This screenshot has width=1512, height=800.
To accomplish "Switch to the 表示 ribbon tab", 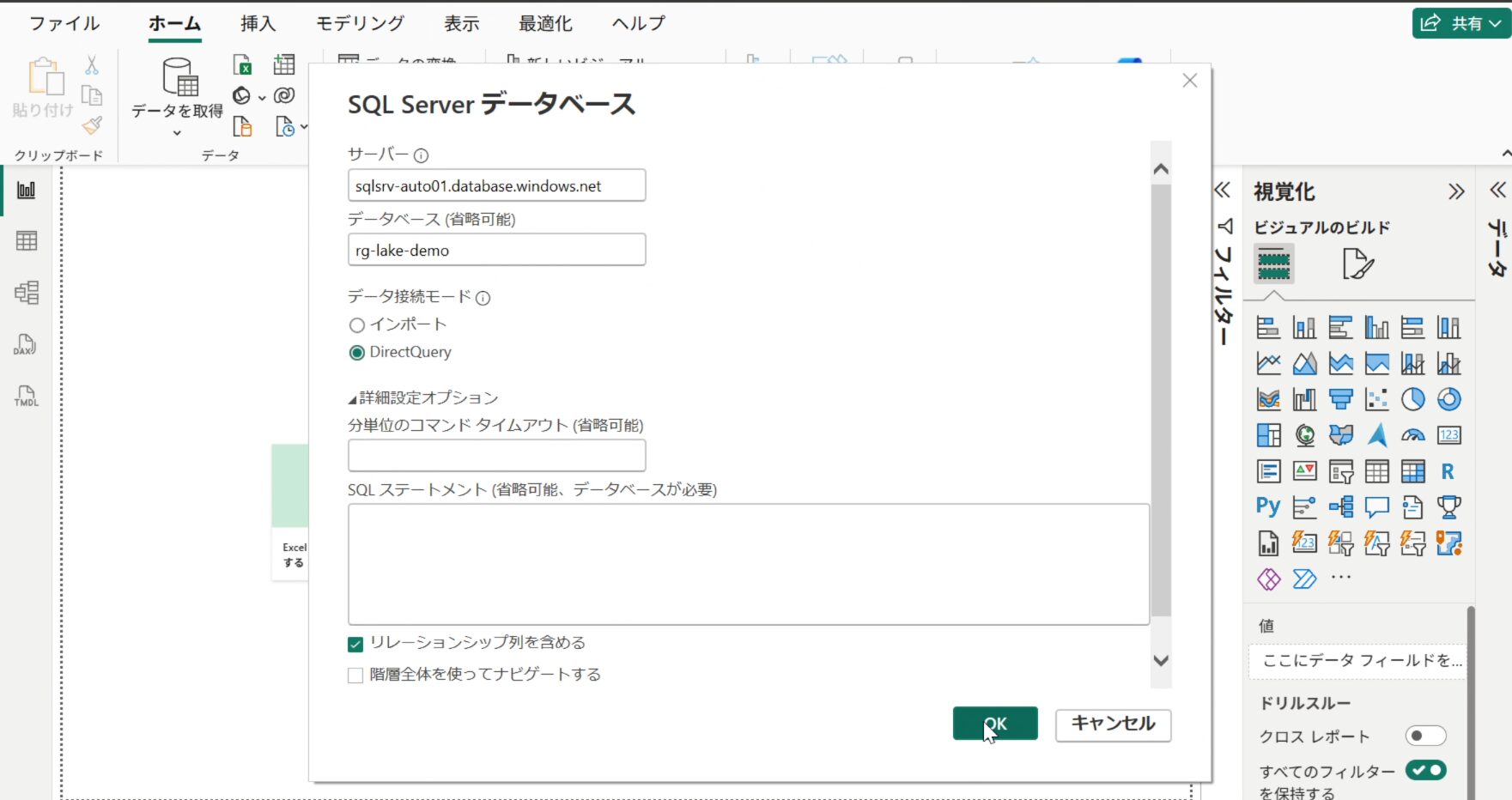I will (461, 23).
